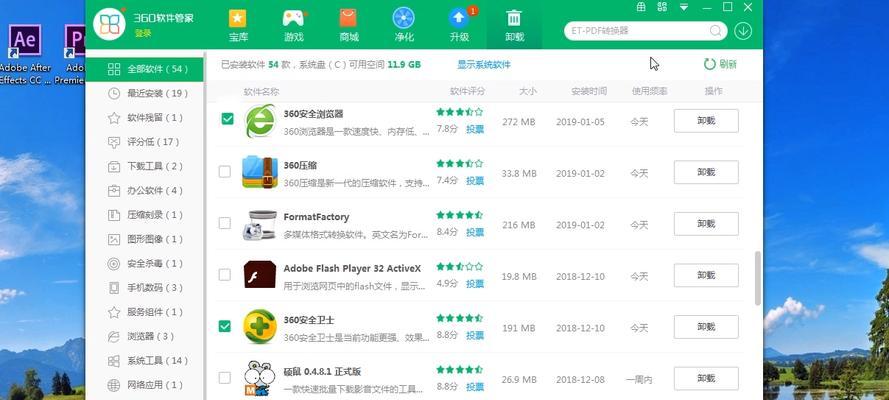Select 浏览器 (3) category

145,337
